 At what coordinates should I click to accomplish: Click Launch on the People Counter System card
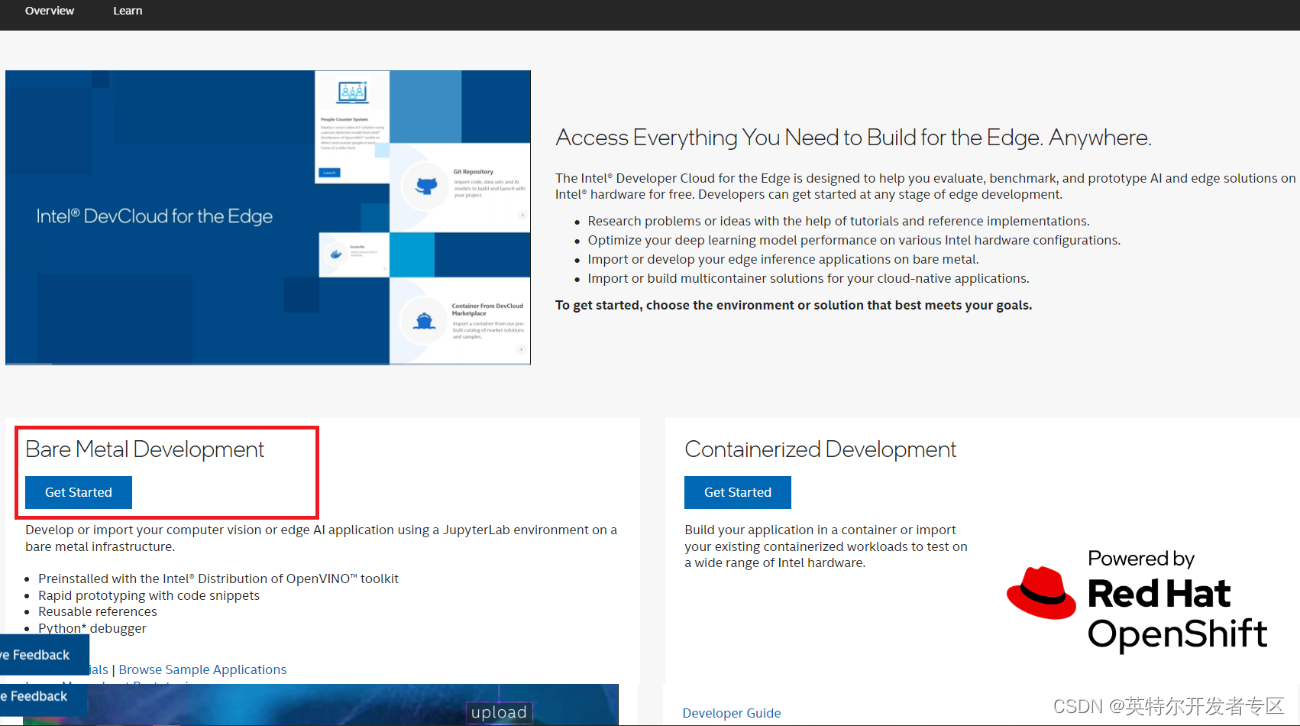coord(330,173)
